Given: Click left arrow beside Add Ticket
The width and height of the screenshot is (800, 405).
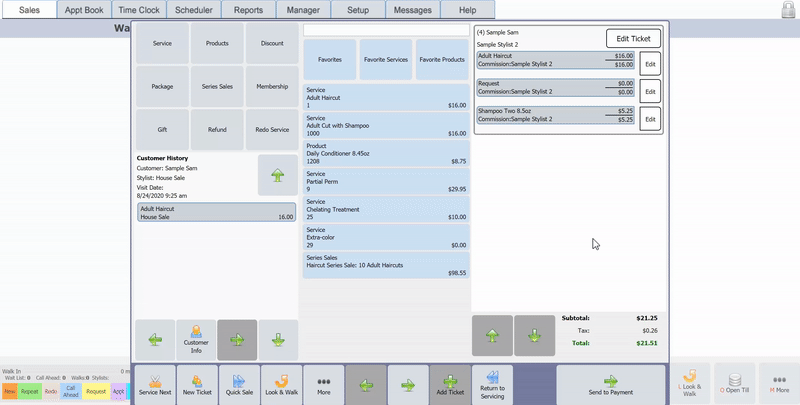Looking at the screenshot, I should tap(366, 385).
